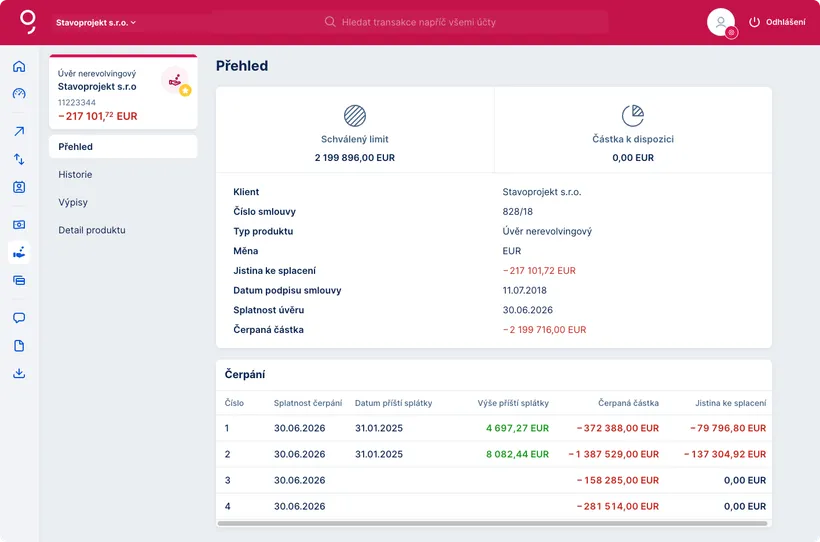Switch to the Historie tab
This screenshot has width=820, height=542.
(x=75, y=175)
